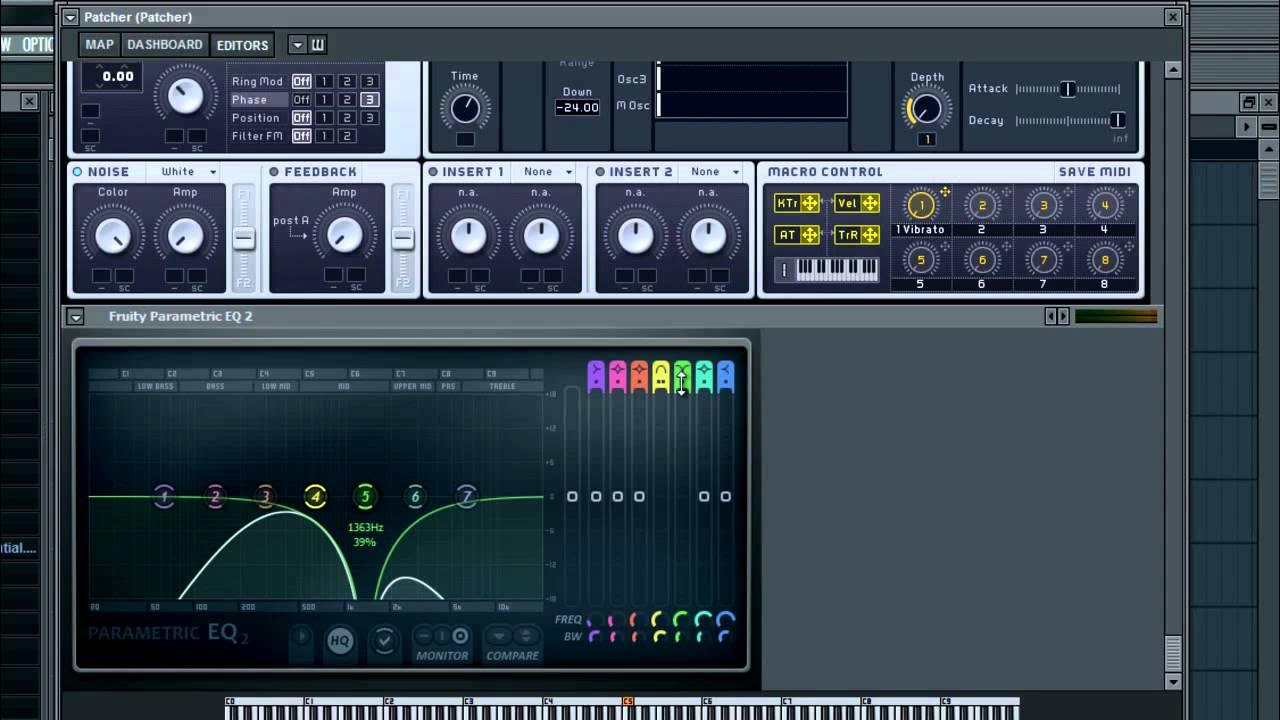Viewport: 1280px width, 720px height.
Task: Click the pink band 2 filter type token
Action: 617,376
